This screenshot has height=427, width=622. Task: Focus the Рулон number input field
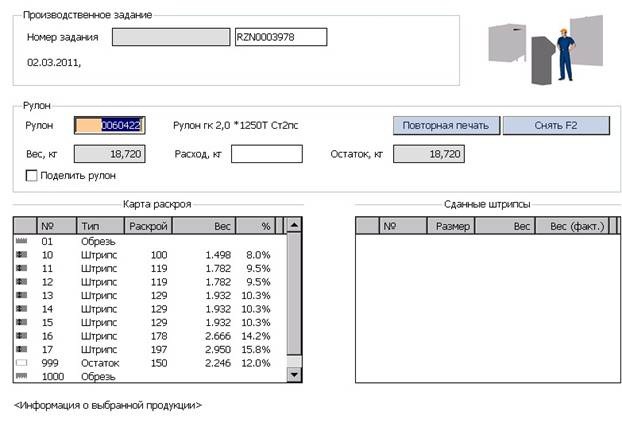110,125
